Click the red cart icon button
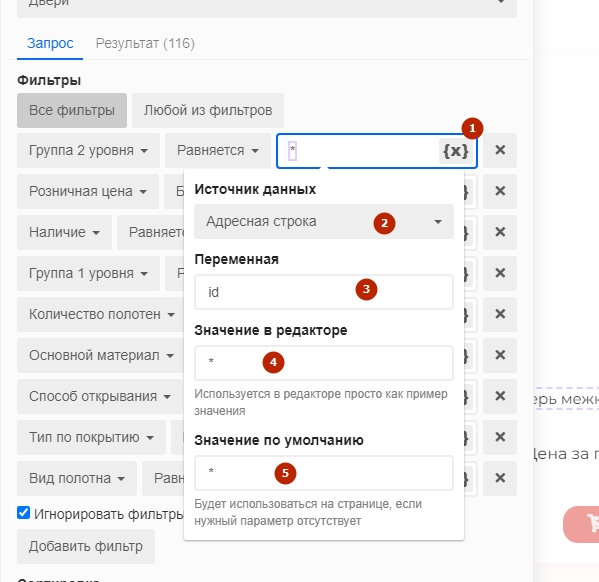599x582 pixels. [581, 524]
